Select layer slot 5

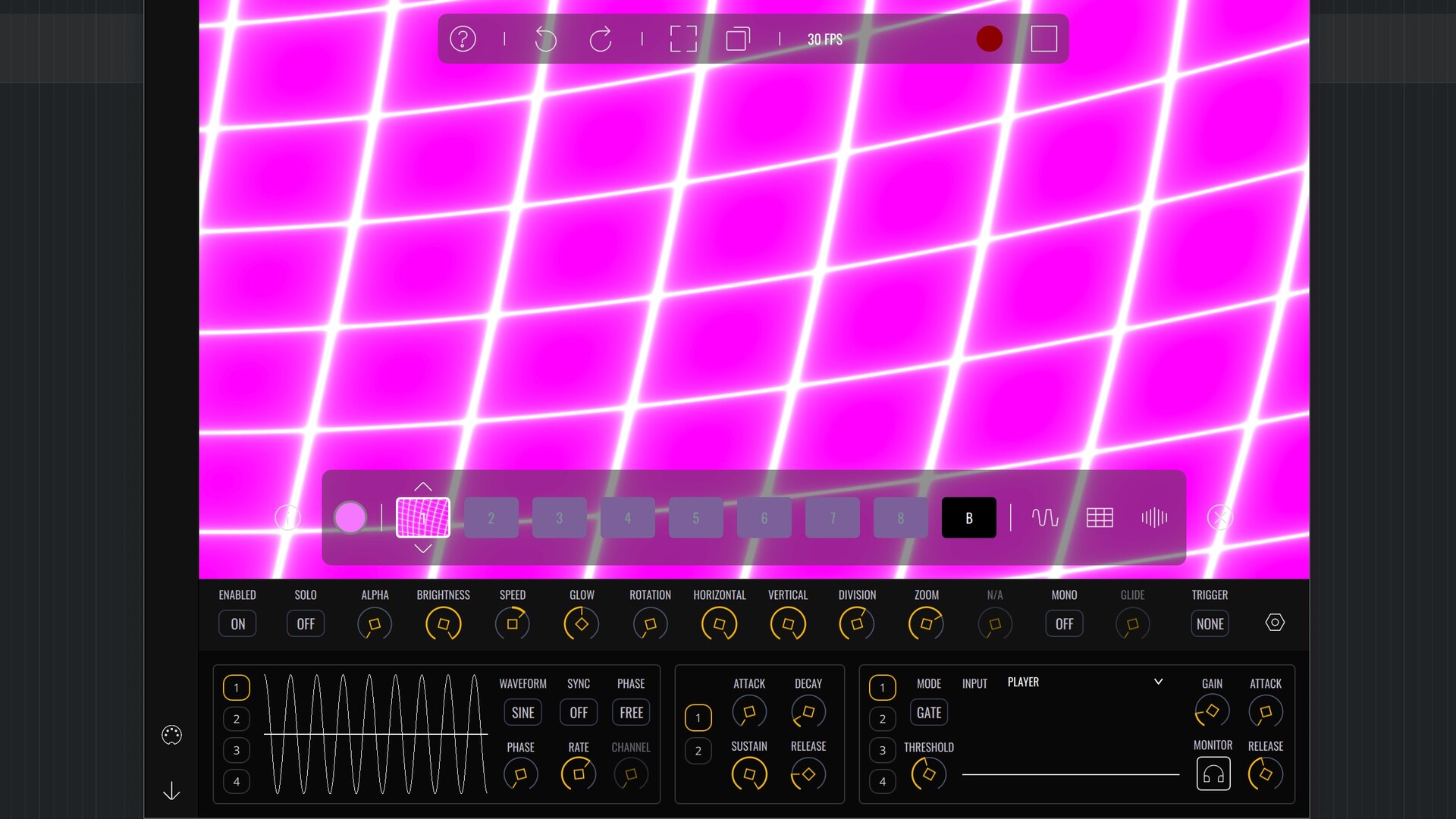tap(696, 518)
